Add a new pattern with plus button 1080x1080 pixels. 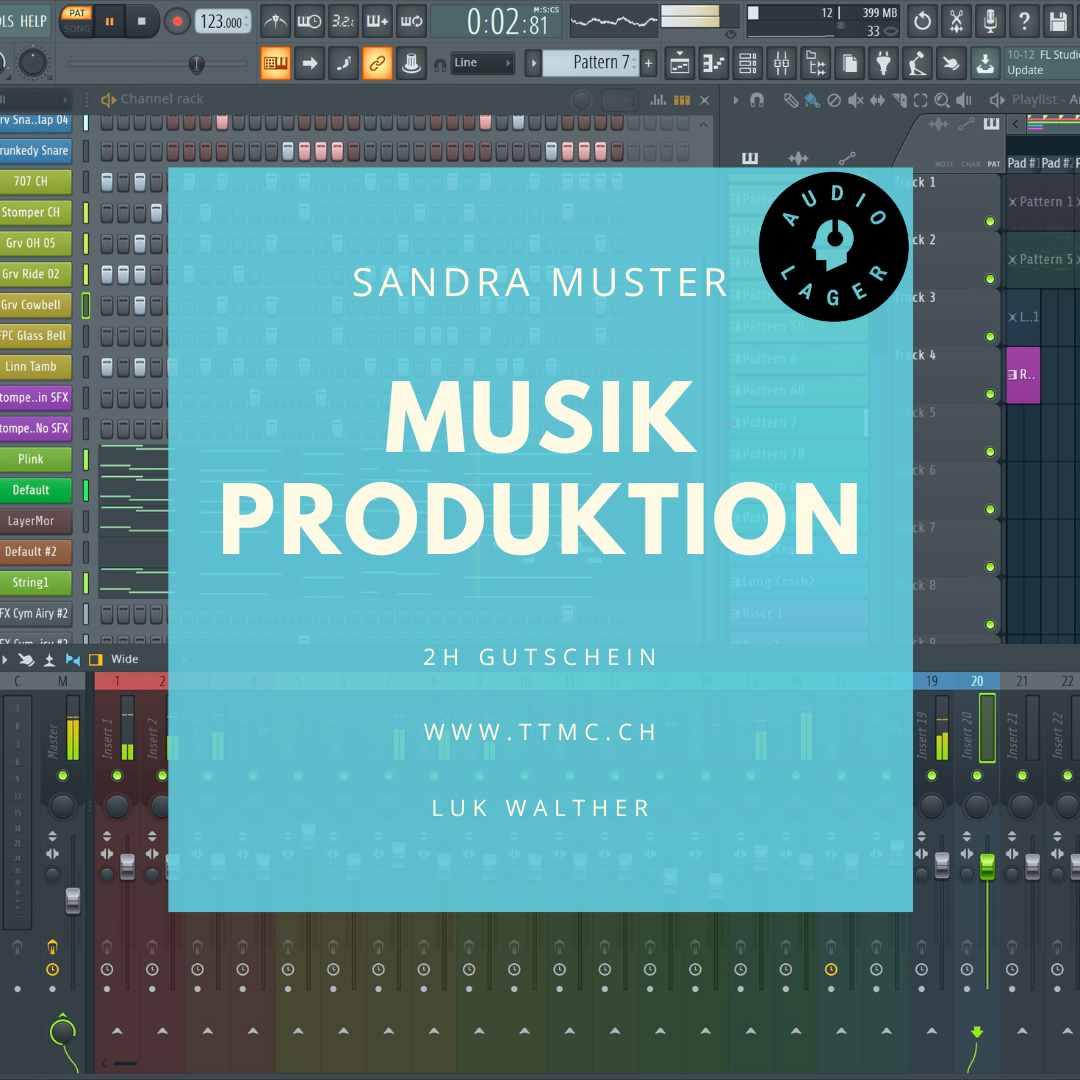[x=648, y=63]
